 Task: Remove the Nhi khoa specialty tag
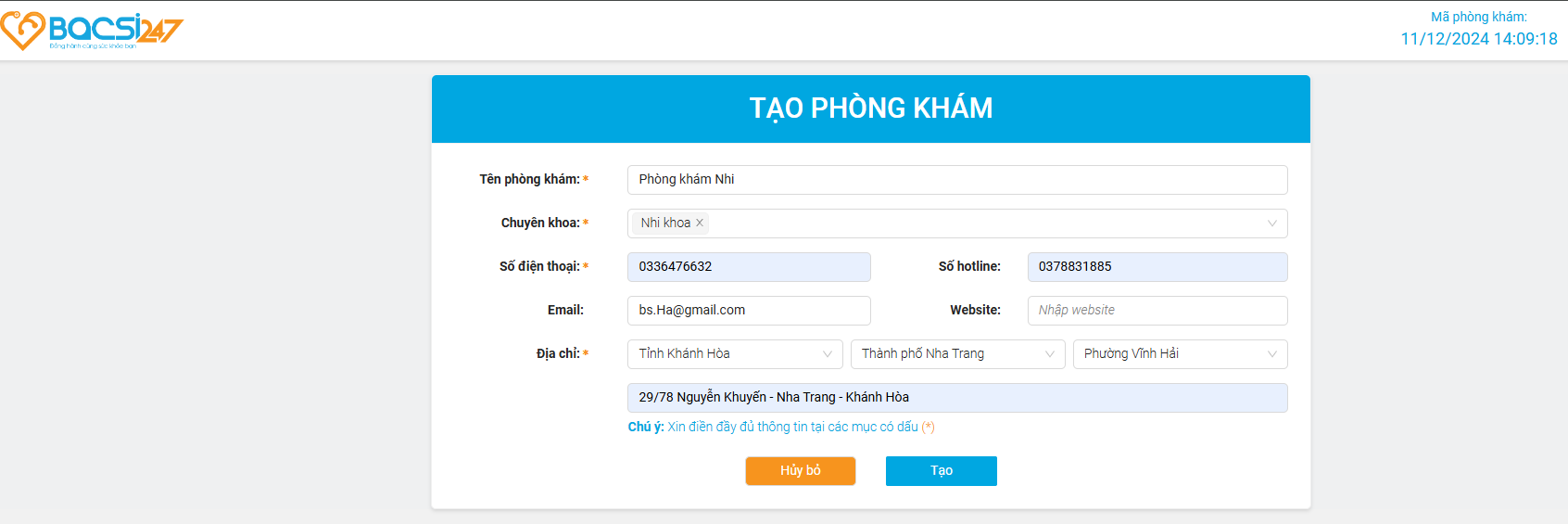click(x=700, y=223)
